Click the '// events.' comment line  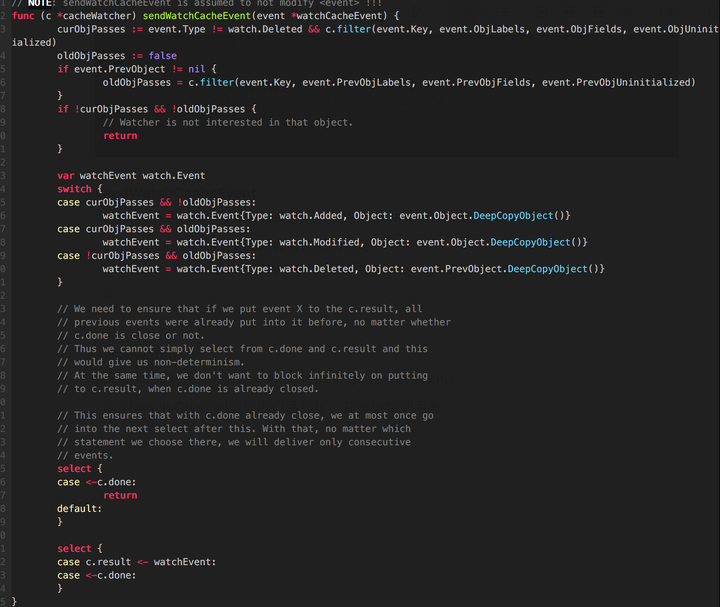(85, 455)
